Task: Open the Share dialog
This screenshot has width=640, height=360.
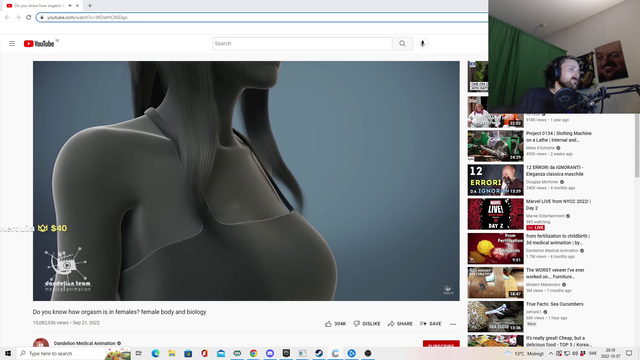Action: click(400, 324)
